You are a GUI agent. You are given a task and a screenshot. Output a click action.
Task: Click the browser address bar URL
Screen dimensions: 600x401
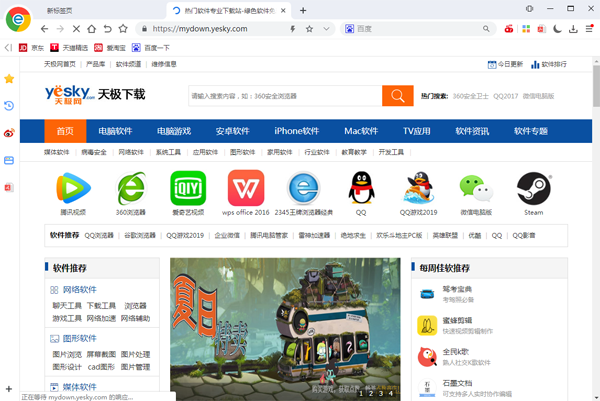coord(200,29)
